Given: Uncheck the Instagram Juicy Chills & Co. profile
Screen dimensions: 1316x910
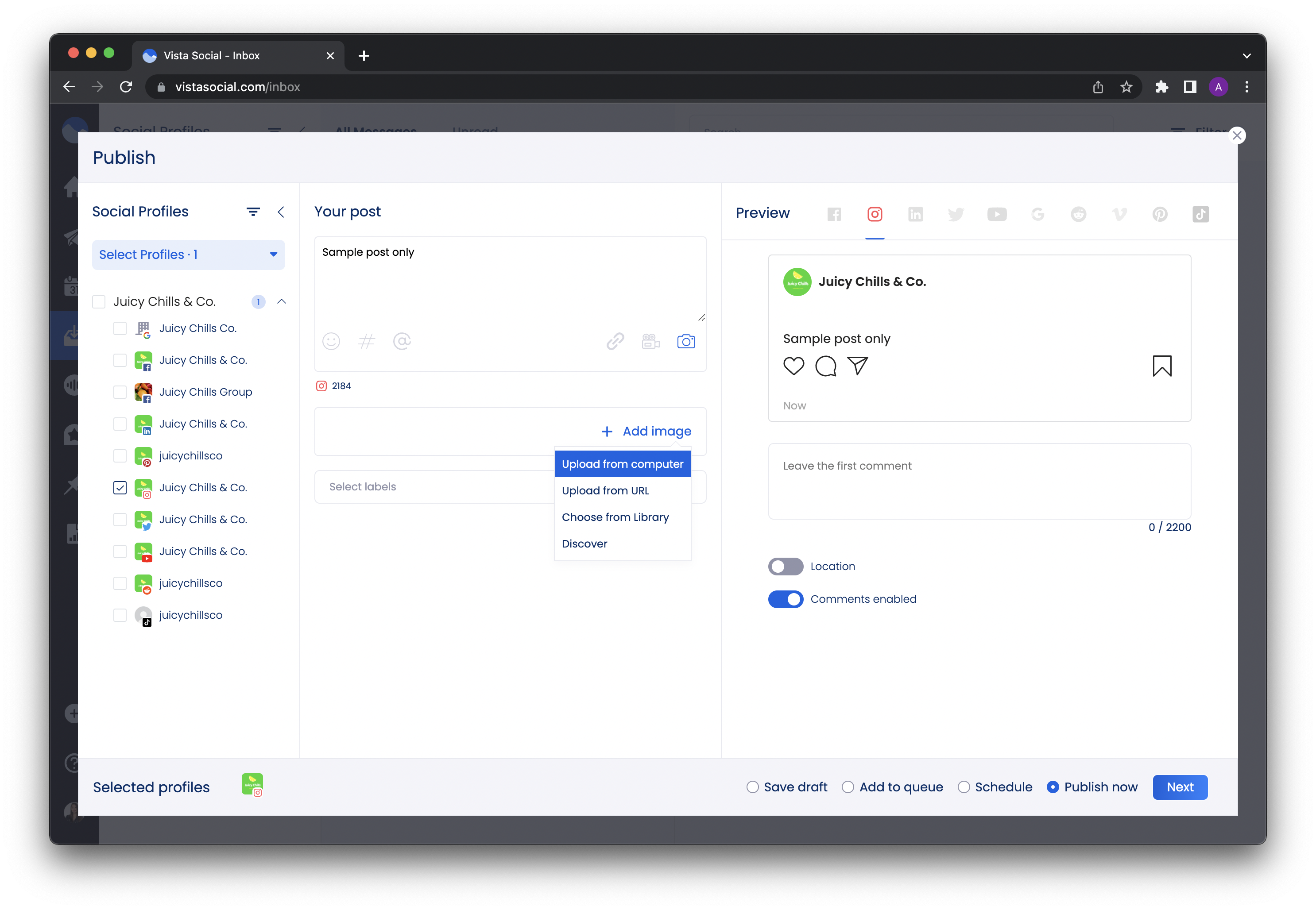Looking at the screenshot, I should pyautogui.click(x=120, y=488).
